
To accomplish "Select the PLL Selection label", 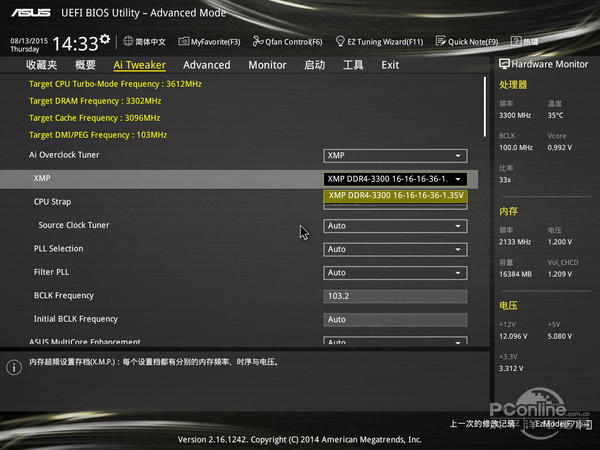I will click(x=59, y=249).
